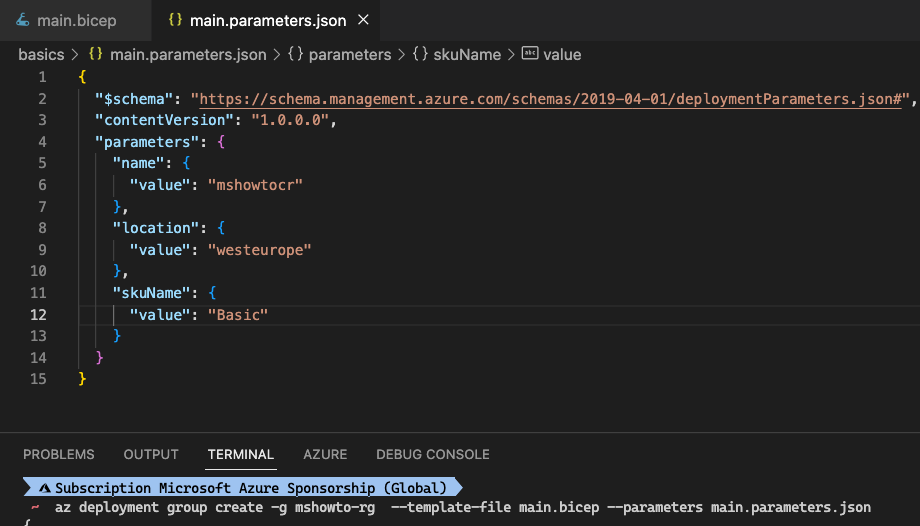Open the deploymentParameters.json schema URL link
The image size is (920, 526).
[x=550, y=99]
